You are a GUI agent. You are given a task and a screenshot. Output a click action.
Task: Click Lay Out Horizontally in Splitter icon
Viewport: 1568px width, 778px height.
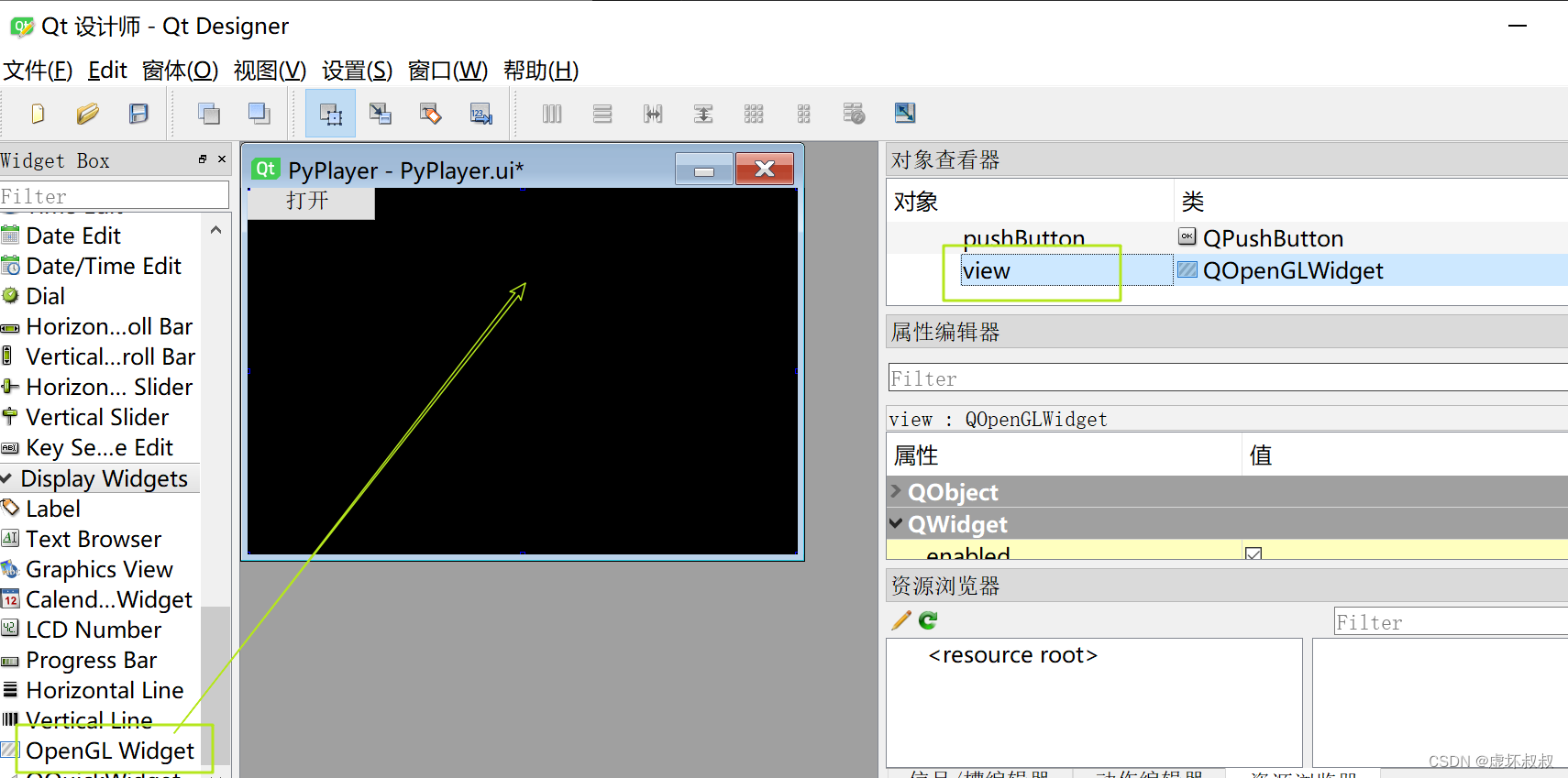point(653,114)
